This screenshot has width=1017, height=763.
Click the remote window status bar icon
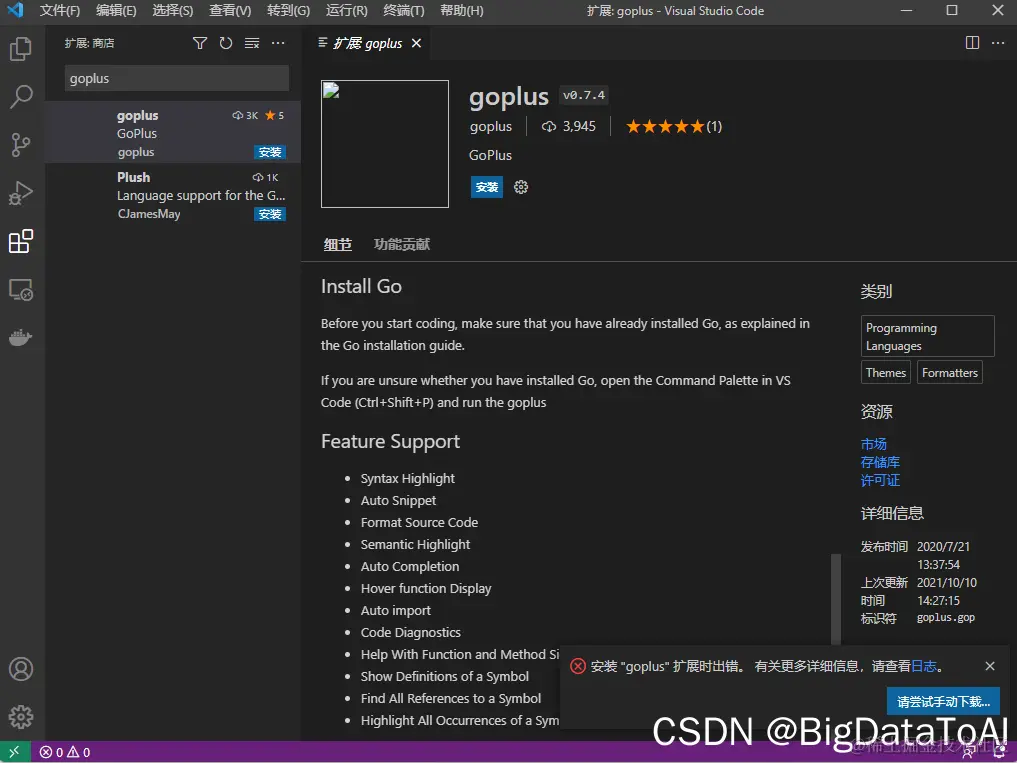pos(15,752)
